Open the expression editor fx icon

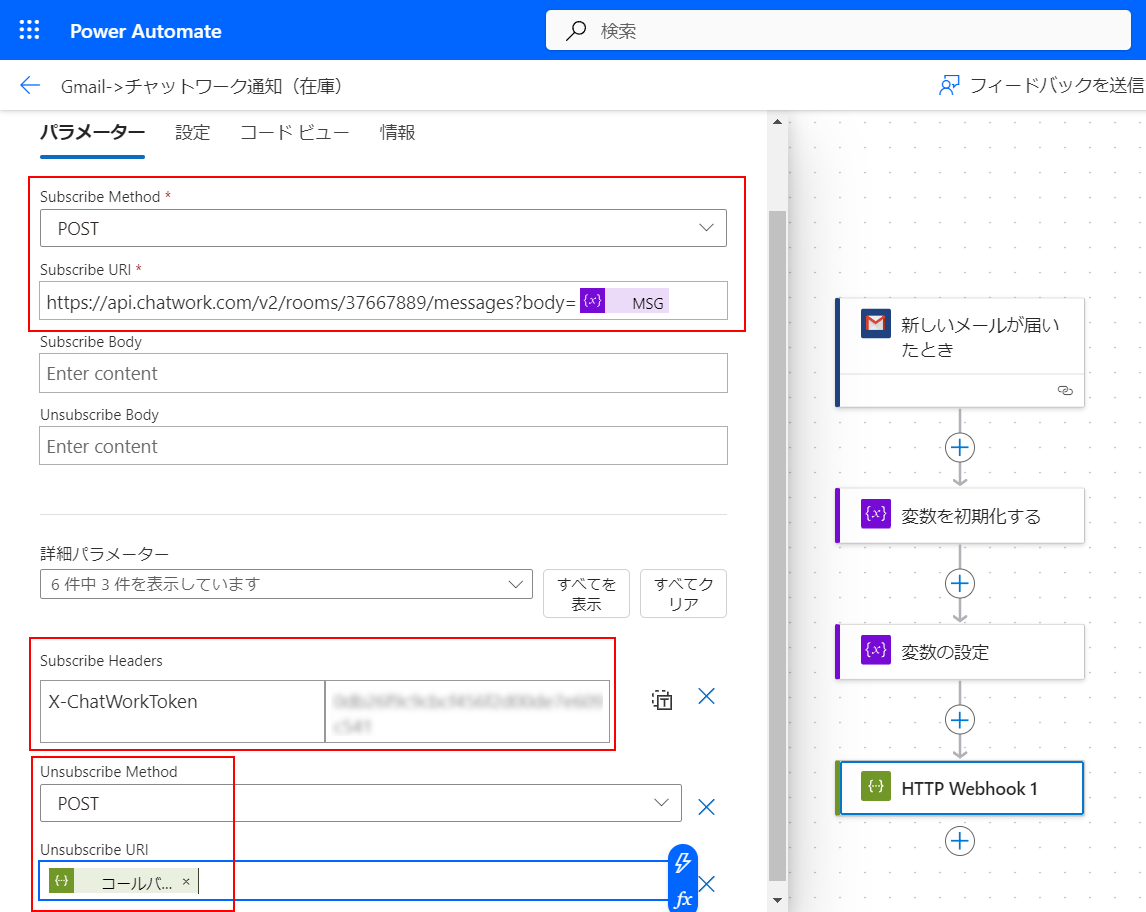[683, 899]
